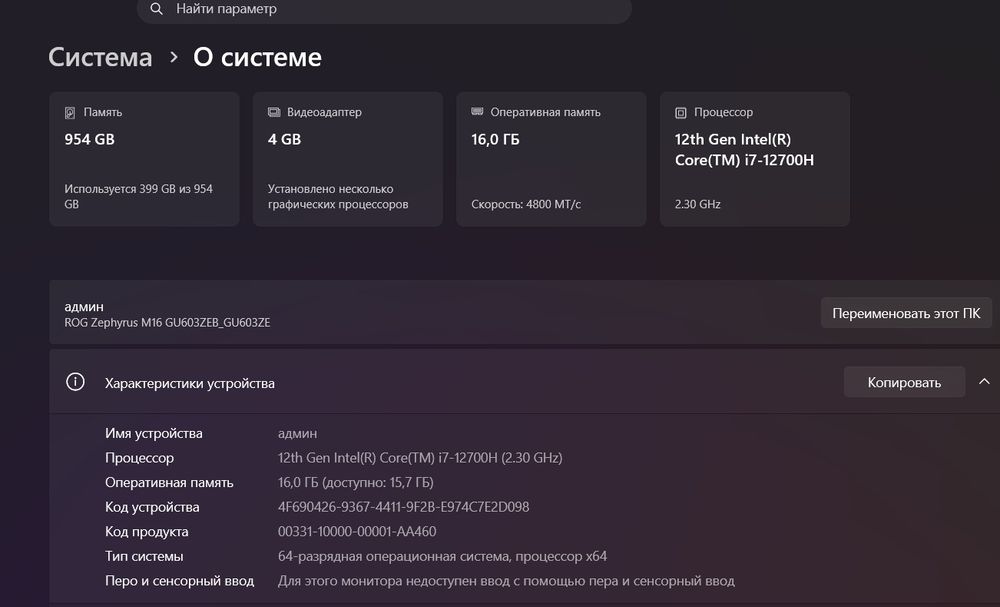
Task: Select 'Используется 399 GB из 954 GB' text
Action: [x=138, y=196]
